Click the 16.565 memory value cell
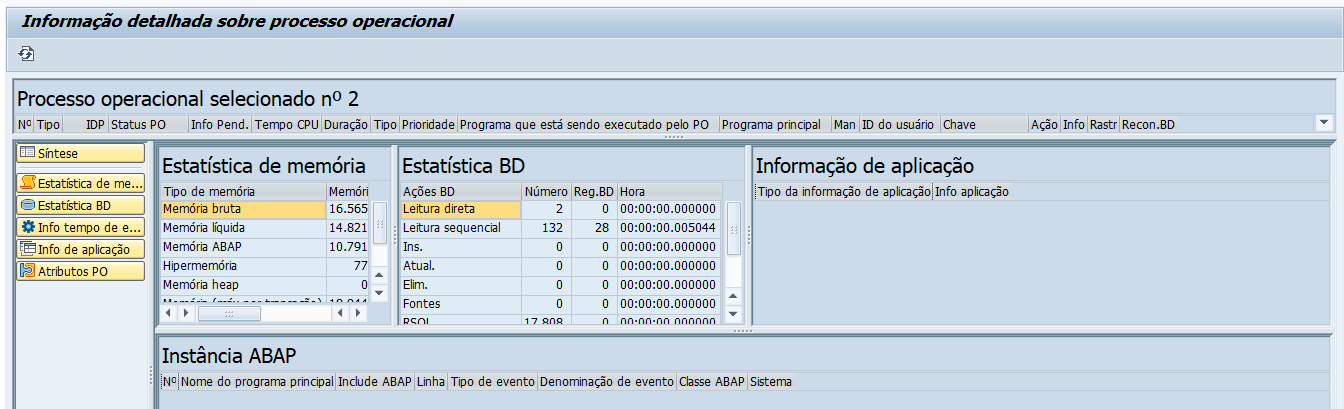 coord(348,209)
